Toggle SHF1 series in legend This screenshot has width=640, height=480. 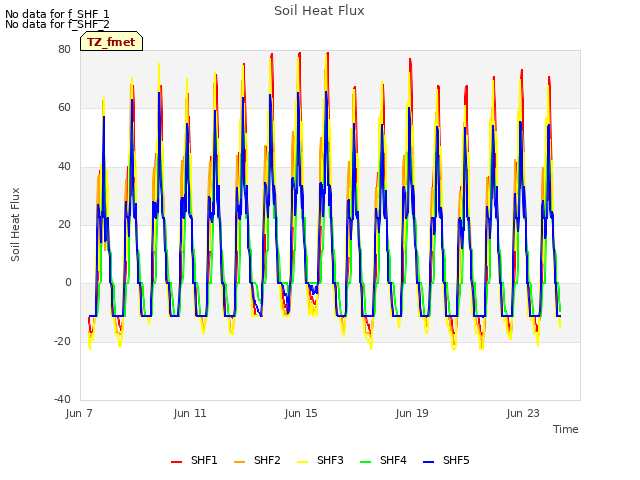tap(194, 460)
